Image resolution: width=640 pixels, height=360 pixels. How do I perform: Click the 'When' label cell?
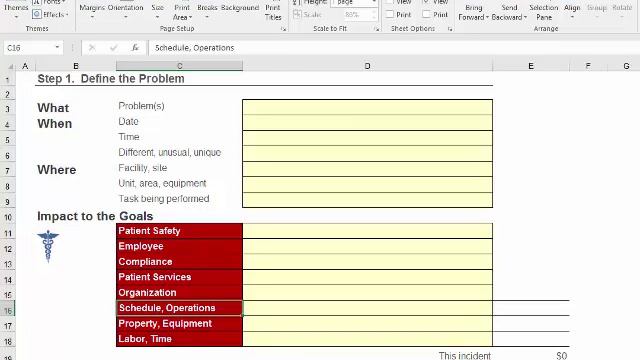click(x=55, y=123)
